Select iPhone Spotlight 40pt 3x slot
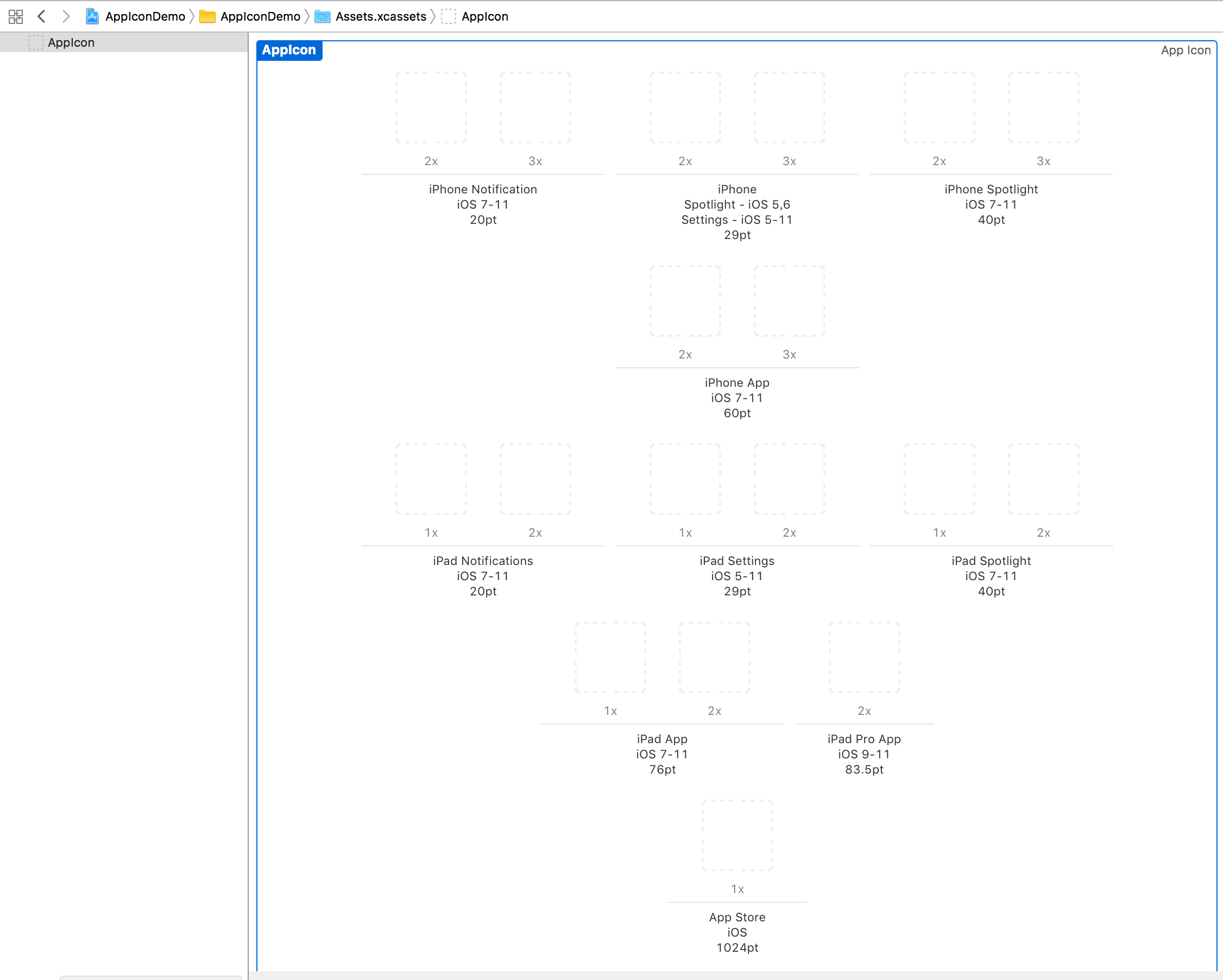Screen dimensions: 1223x980 point(1044,107)
